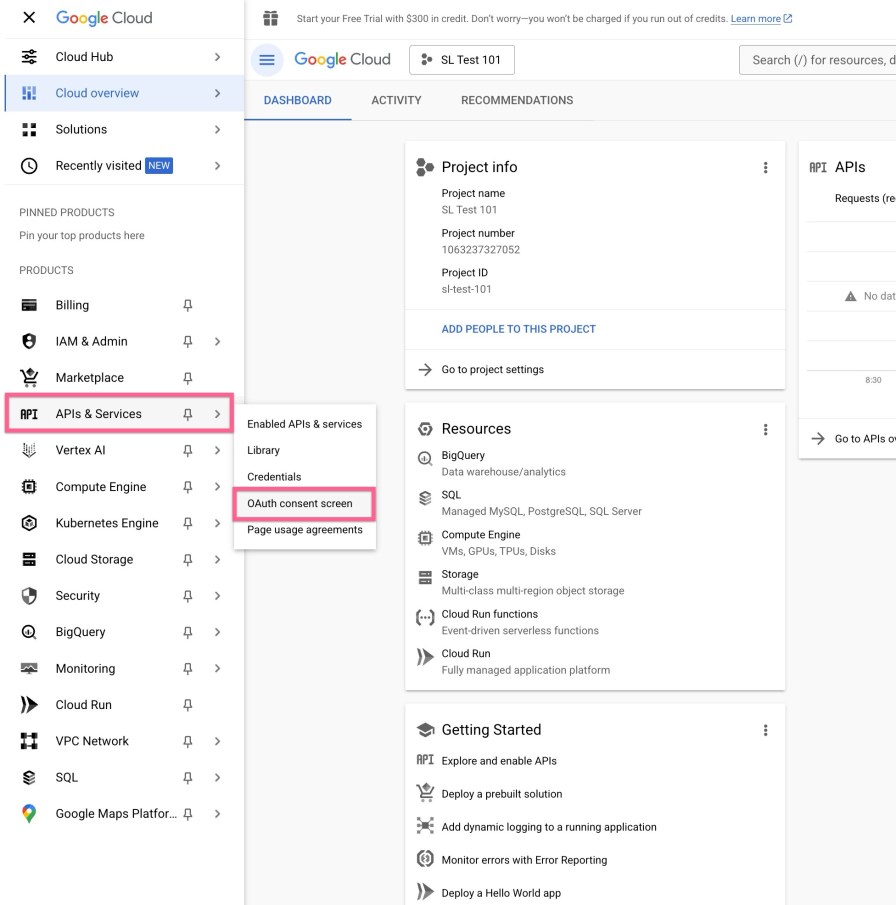Open the Cloud Storage icon
The image size is (896, 905).
tap(29, 560)
